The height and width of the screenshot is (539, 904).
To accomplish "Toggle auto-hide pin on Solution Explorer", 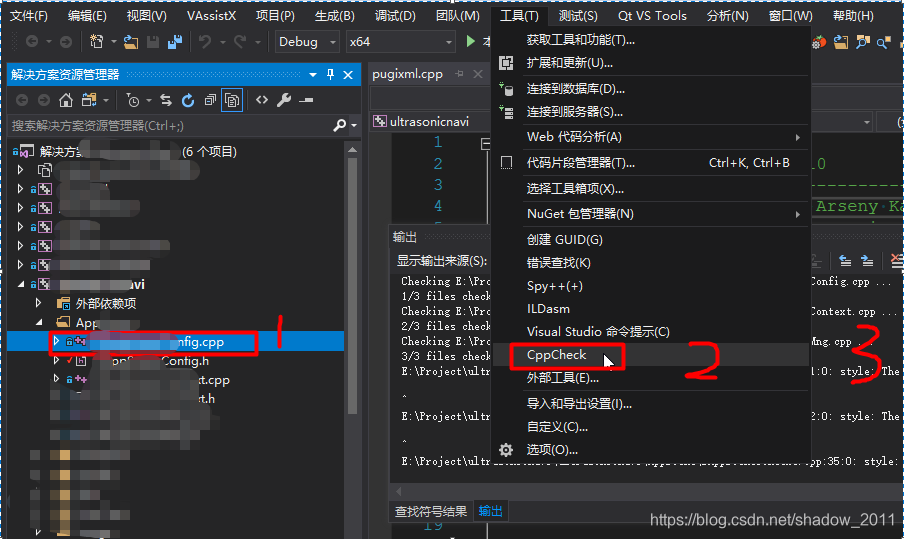I will [330, 74].
